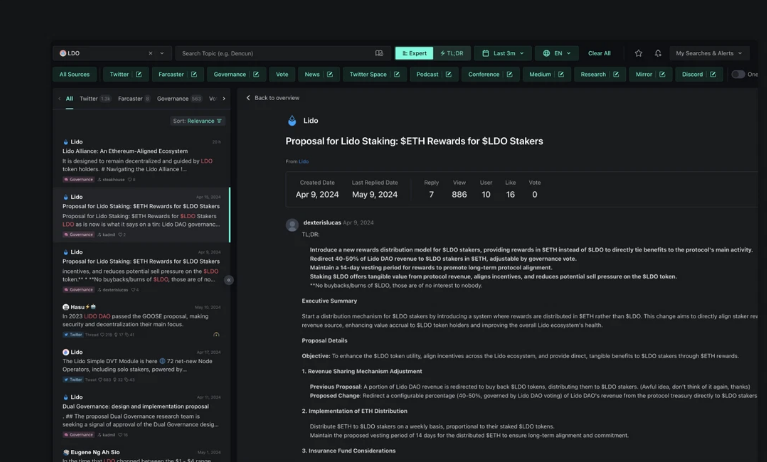Click the edit icon on Podcast chip
Image resolution: width=767 pixels, height=462 pixels.
click(x=449, y=74)
